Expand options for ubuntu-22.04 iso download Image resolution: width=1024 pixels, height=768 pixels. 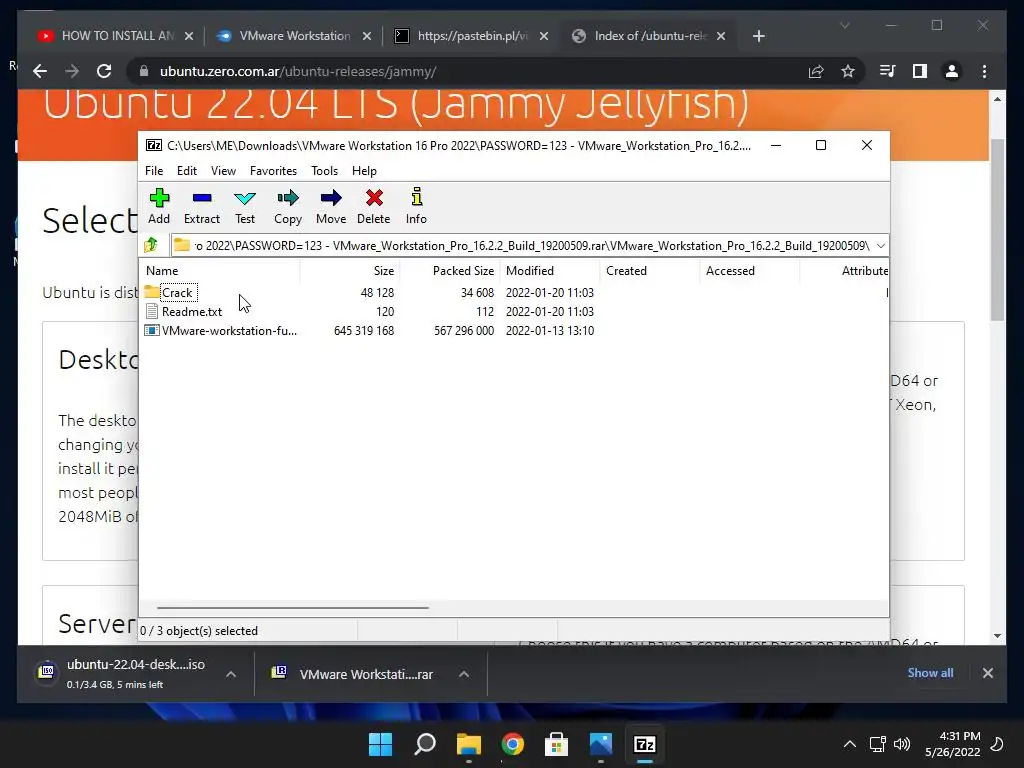pyautogui.click(x=231, y=674)
